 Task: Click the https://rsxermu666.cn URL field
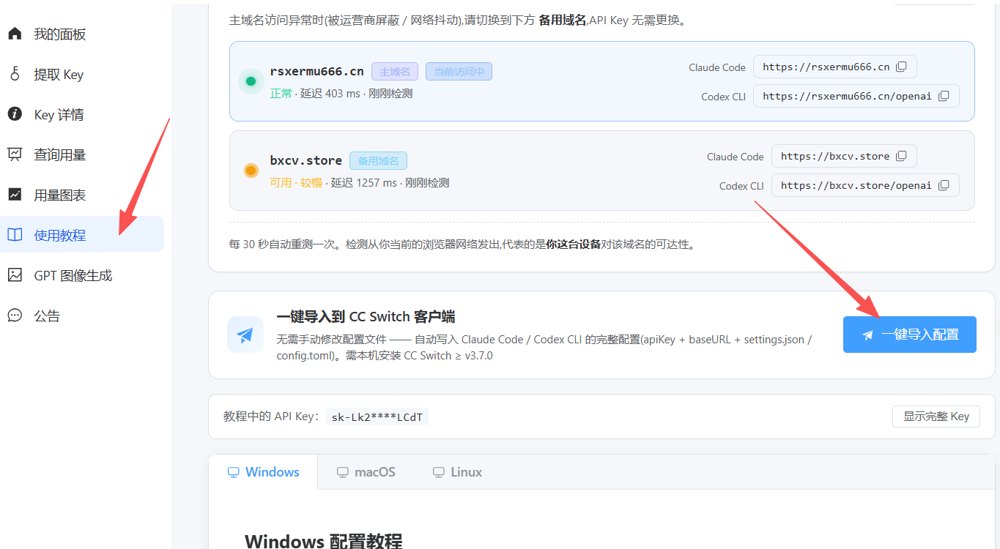[x=835, y=67]
